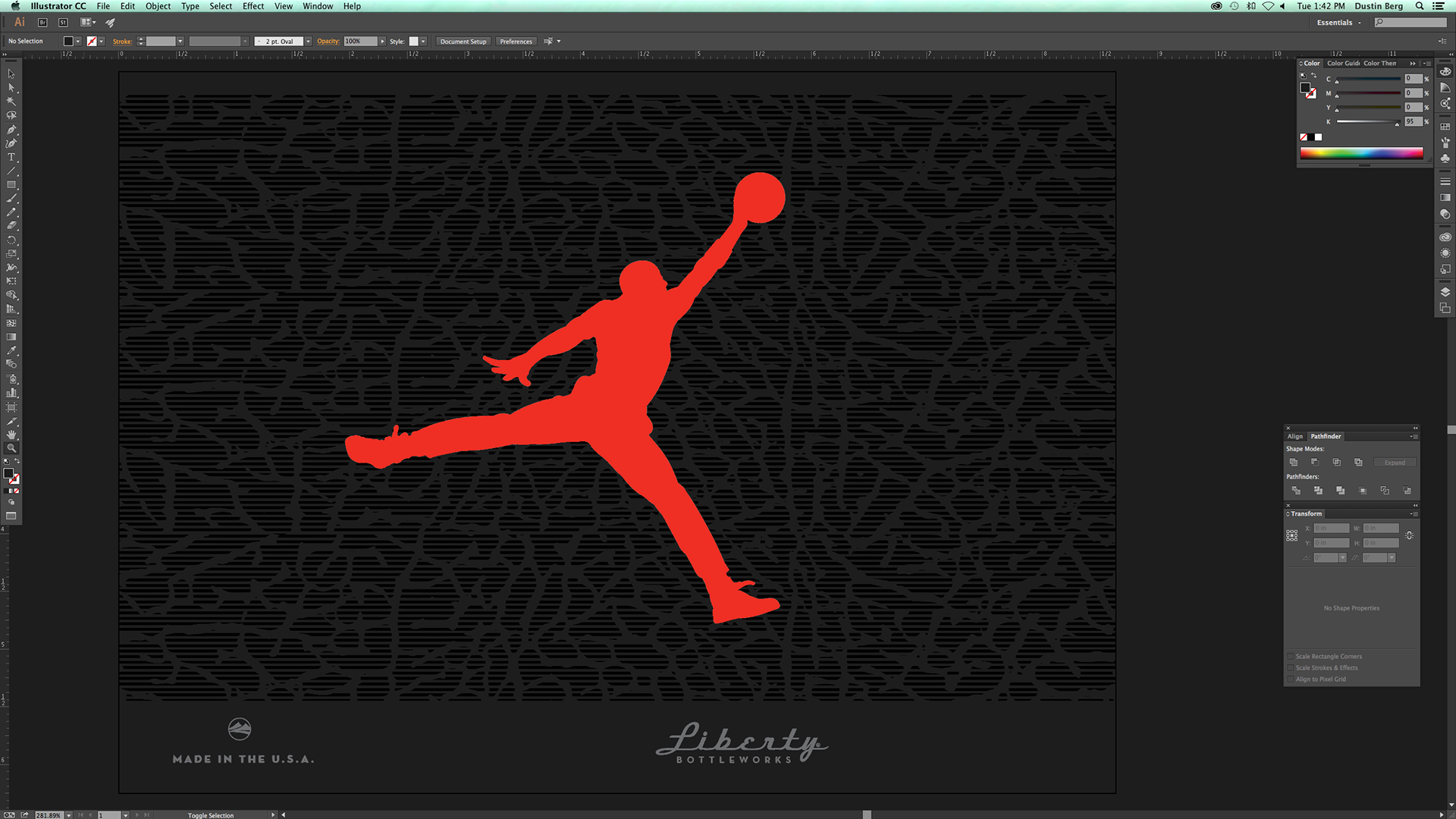Viewport: 1456px width, 819px height.
Task: Open the fill color dropdown in control bar
Action: coord(78,42)
